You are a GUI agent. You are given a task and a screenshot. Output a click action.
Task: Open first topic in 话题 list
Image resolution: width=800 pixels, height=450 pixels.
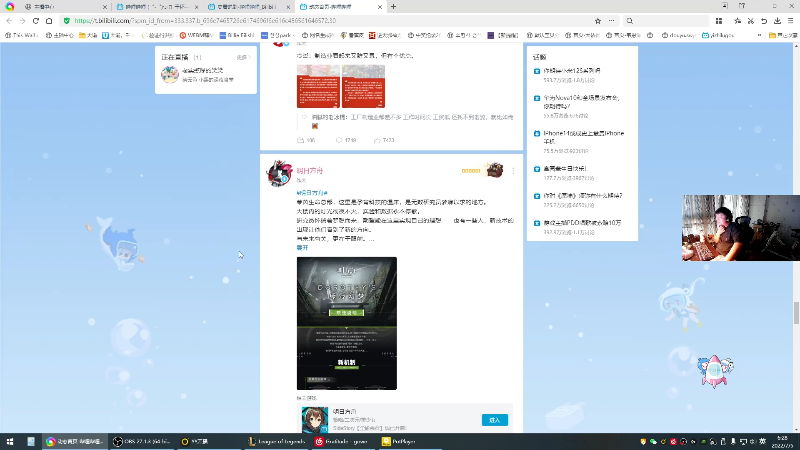(x=572, y=70)
